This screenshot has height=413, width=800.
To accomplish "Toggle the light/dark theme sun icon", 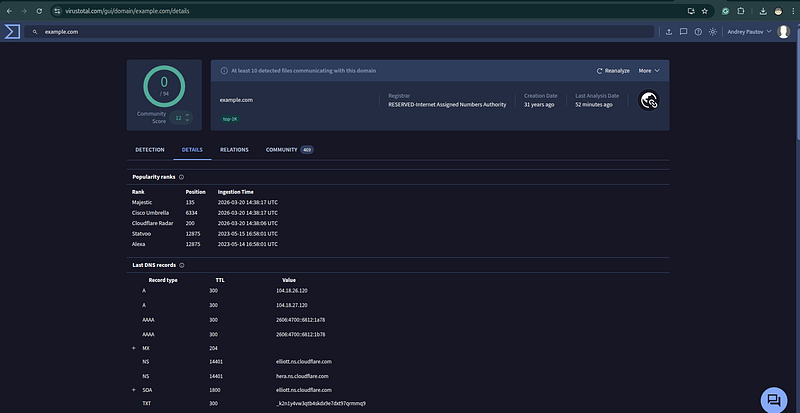I will pyautogui.click(x=713, y=32).
